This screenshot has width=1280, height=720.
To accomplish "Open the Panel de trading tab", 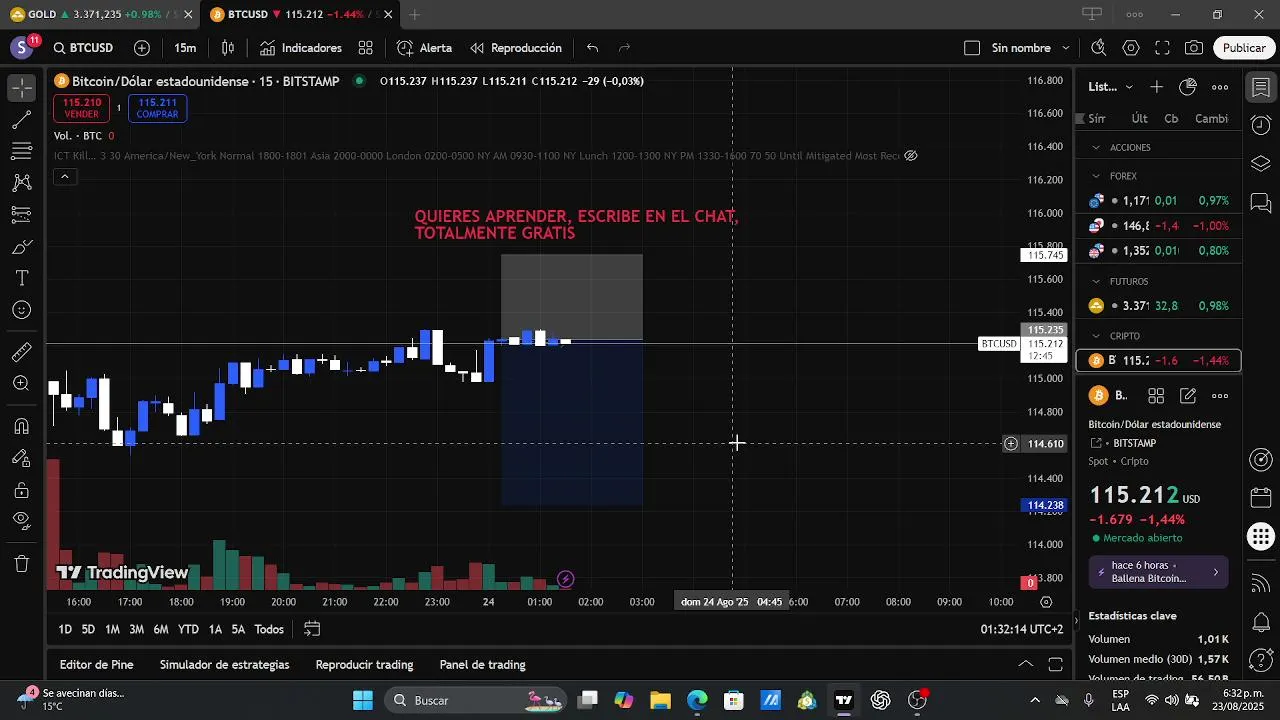I will [x=482, y=665].
